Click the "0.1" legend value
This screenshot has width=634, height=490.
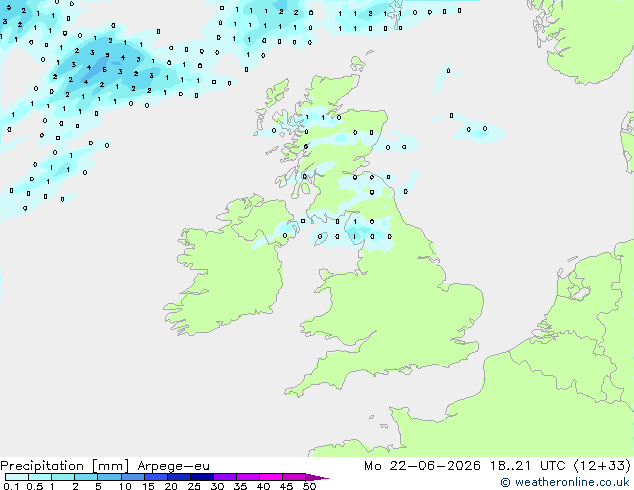pos(11,486)
